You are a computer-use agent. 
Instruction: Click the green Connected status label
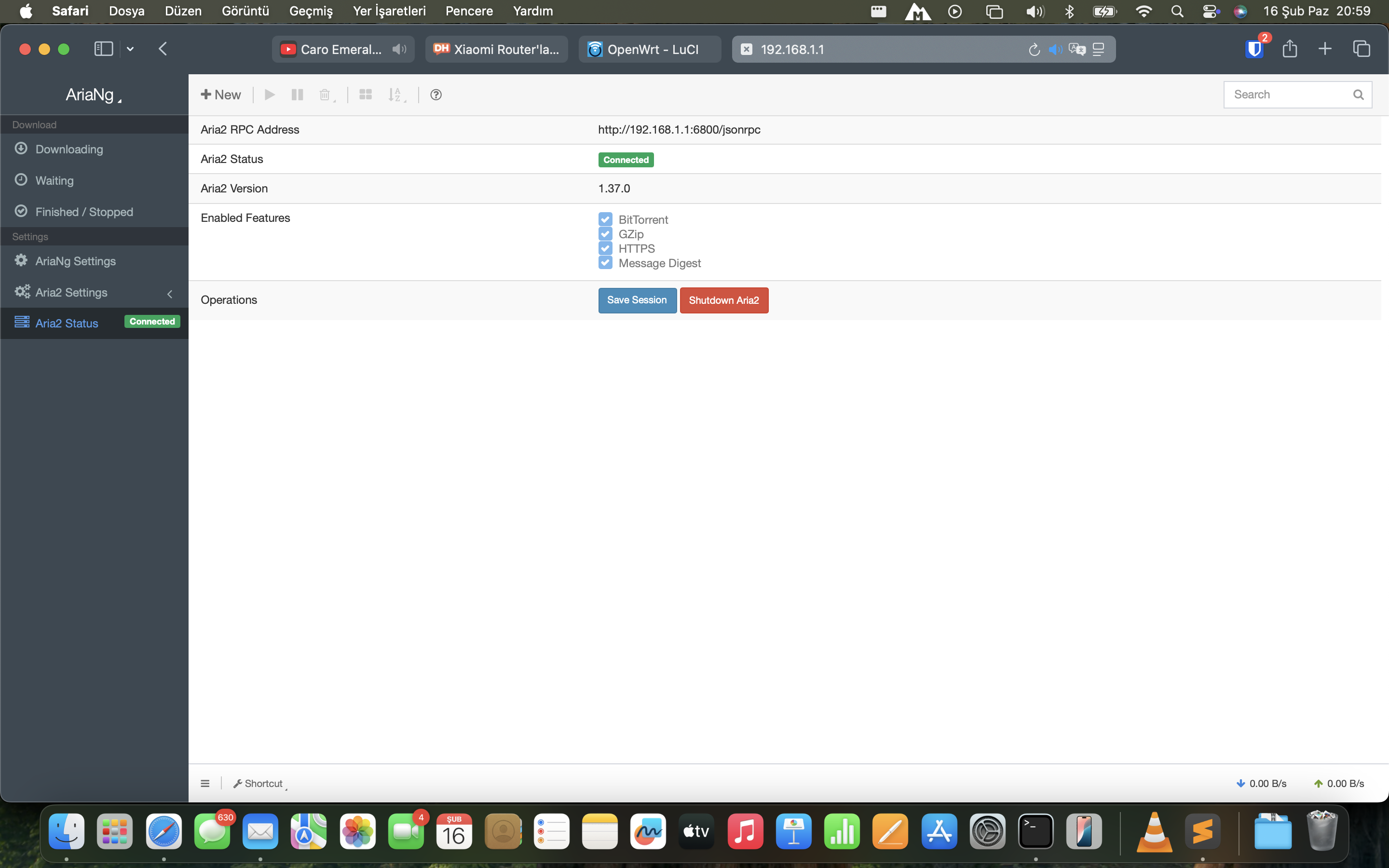pyautogui.click(x=626, y=160)
